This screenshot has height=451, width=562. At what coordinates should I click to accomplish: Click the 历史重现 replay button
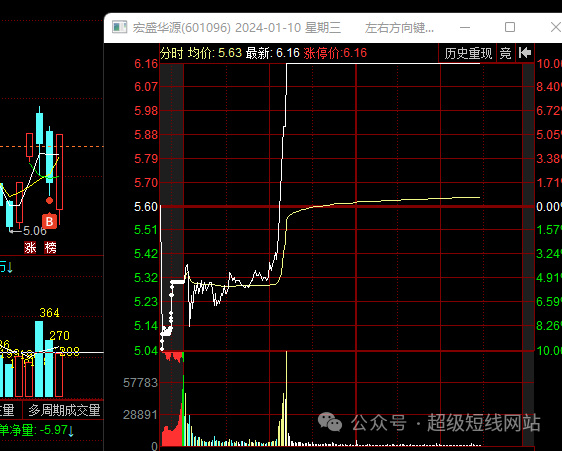coord(468,53)
